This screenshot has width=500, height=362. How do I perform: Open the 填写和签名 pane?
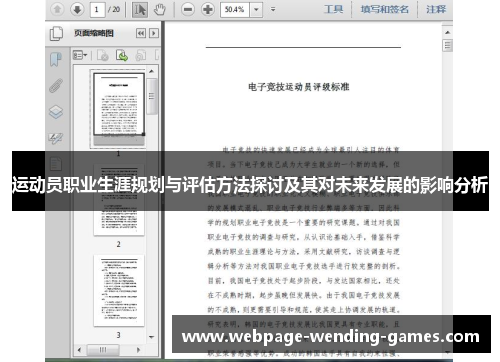tap(384, 9)
